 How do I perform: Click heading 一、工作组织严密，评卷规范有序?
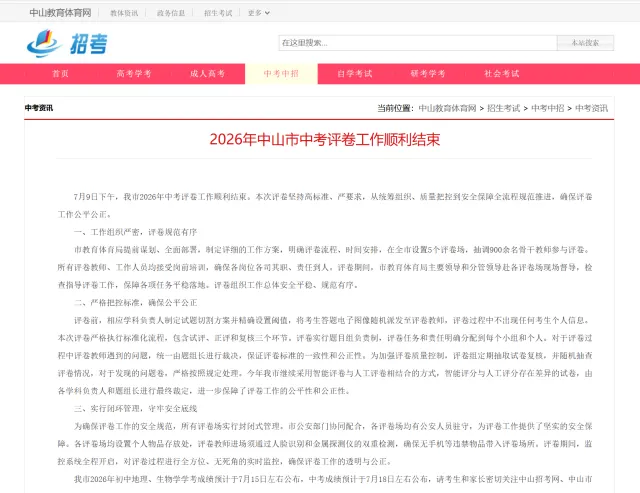136,232
